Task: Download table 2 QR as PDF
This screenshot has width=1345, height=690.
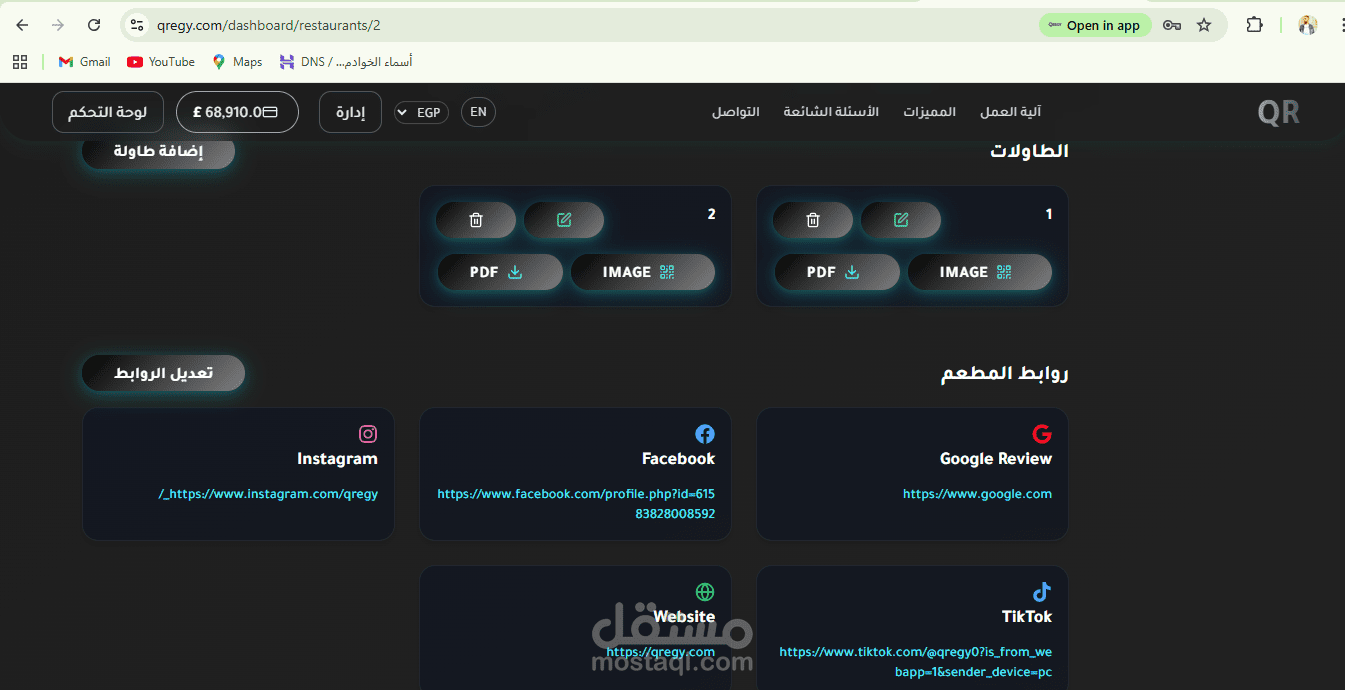Action: tap(500, 272)
